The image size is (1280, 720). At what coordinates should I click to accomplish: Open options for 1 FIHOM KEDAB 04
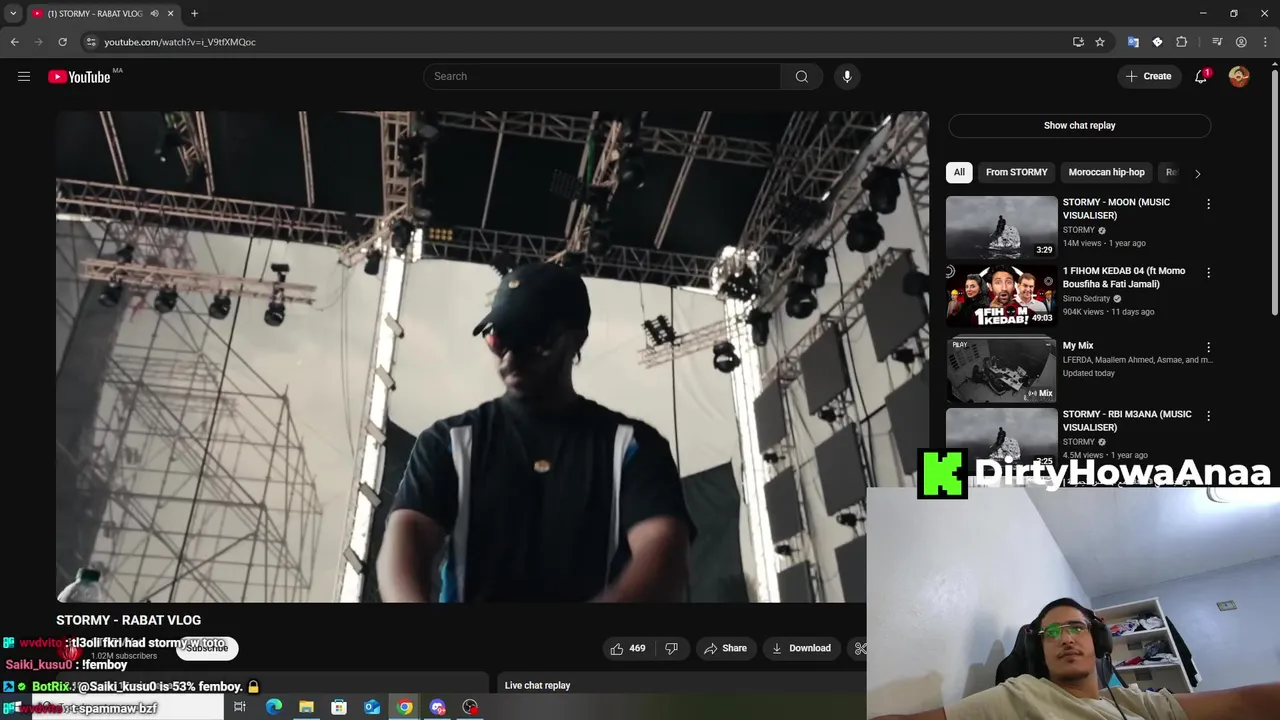click(1208, 273)
